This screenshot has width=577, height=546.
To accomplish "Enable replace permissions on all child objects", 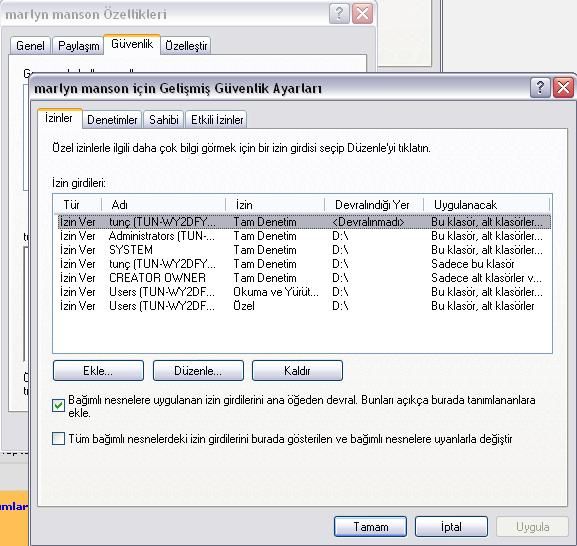I will (x=58, y=439).
